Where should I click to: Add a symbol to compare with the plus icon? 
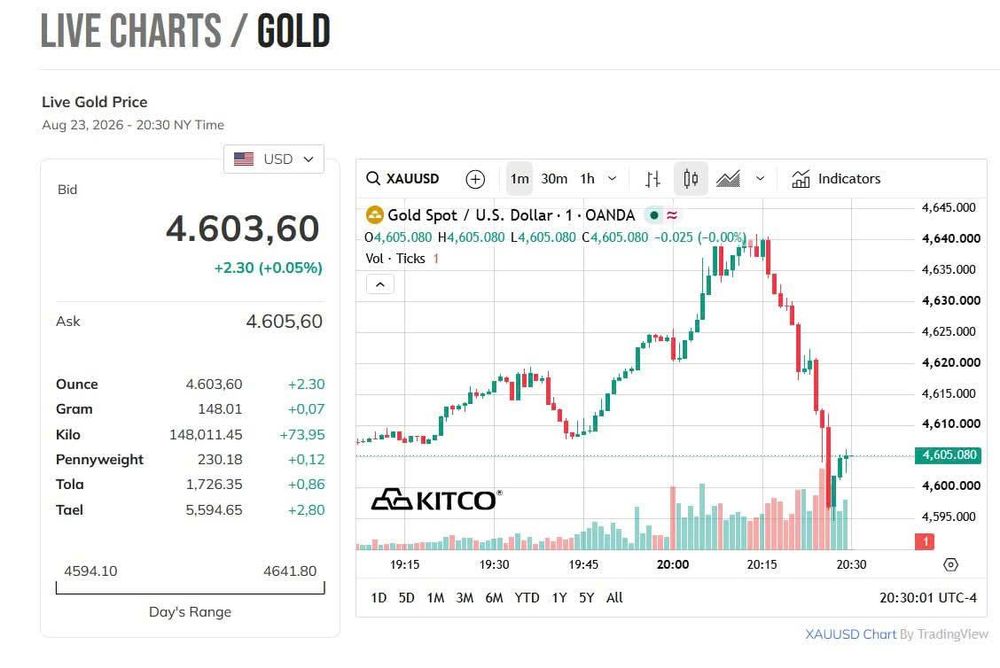click(475, 179)
